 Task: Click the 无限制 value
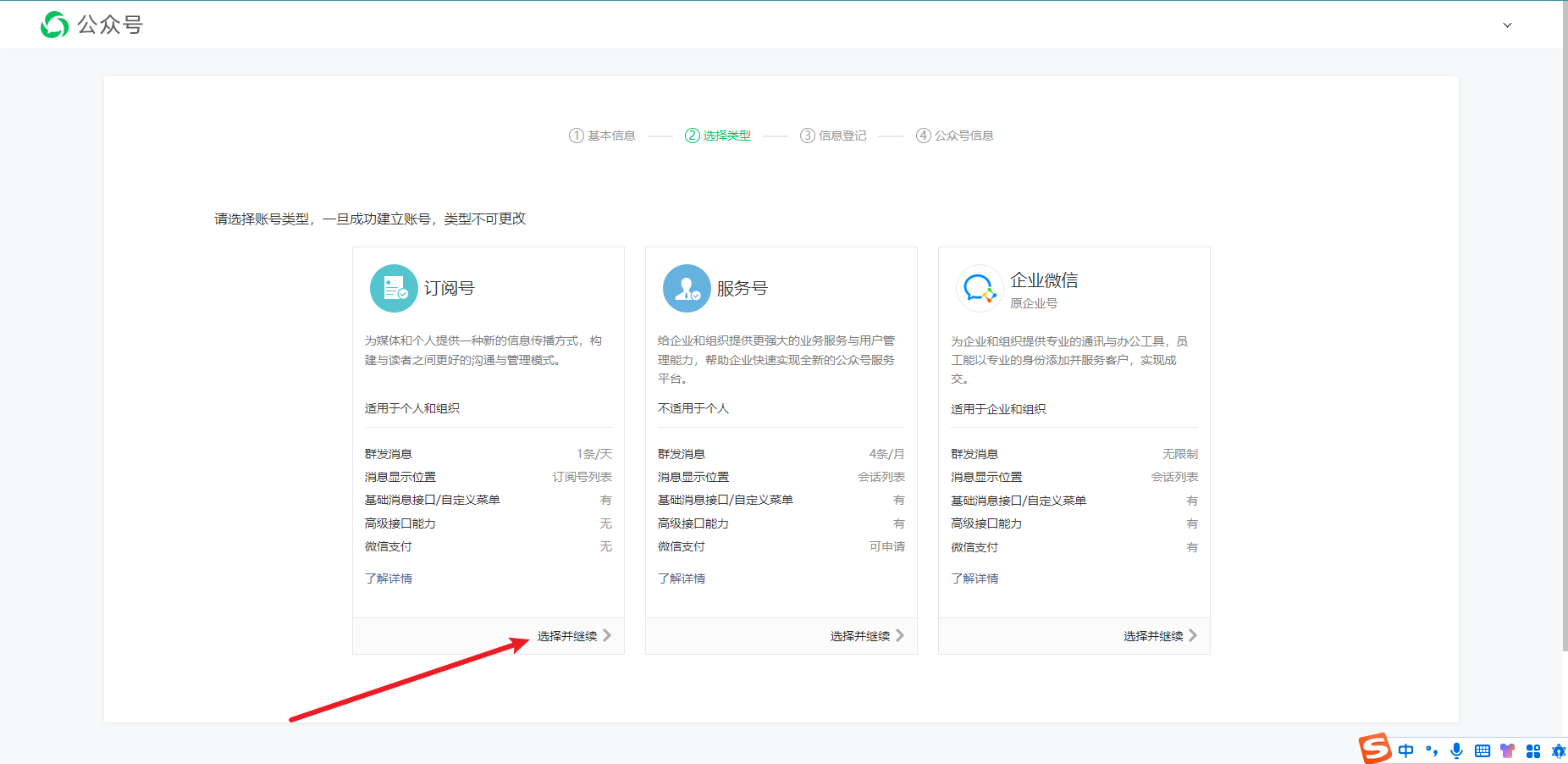[1180, 454]
